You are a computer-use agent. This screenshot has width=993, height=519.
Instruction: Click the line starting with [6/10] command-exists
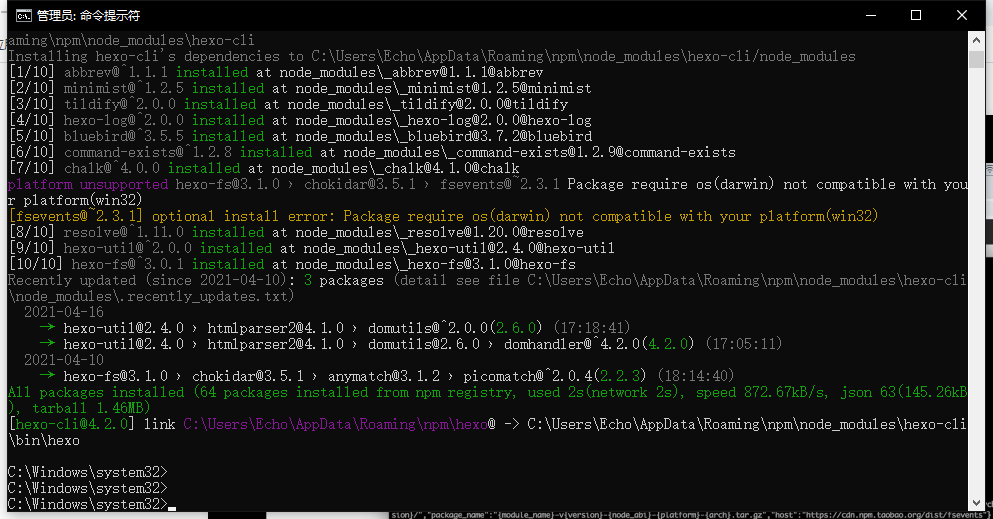tap(372, 152)
